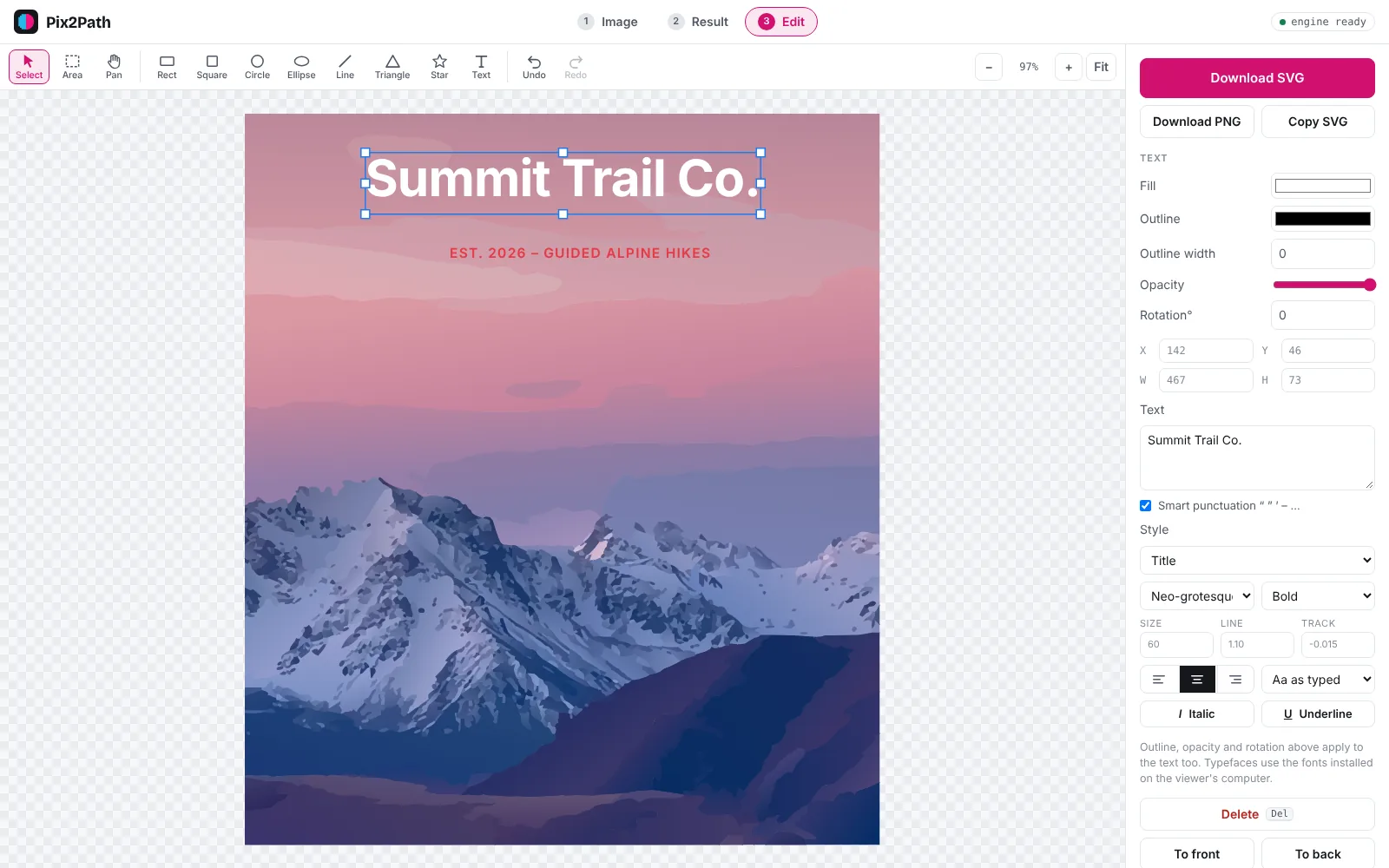Switch to the Edit step tab

(781, 22)
